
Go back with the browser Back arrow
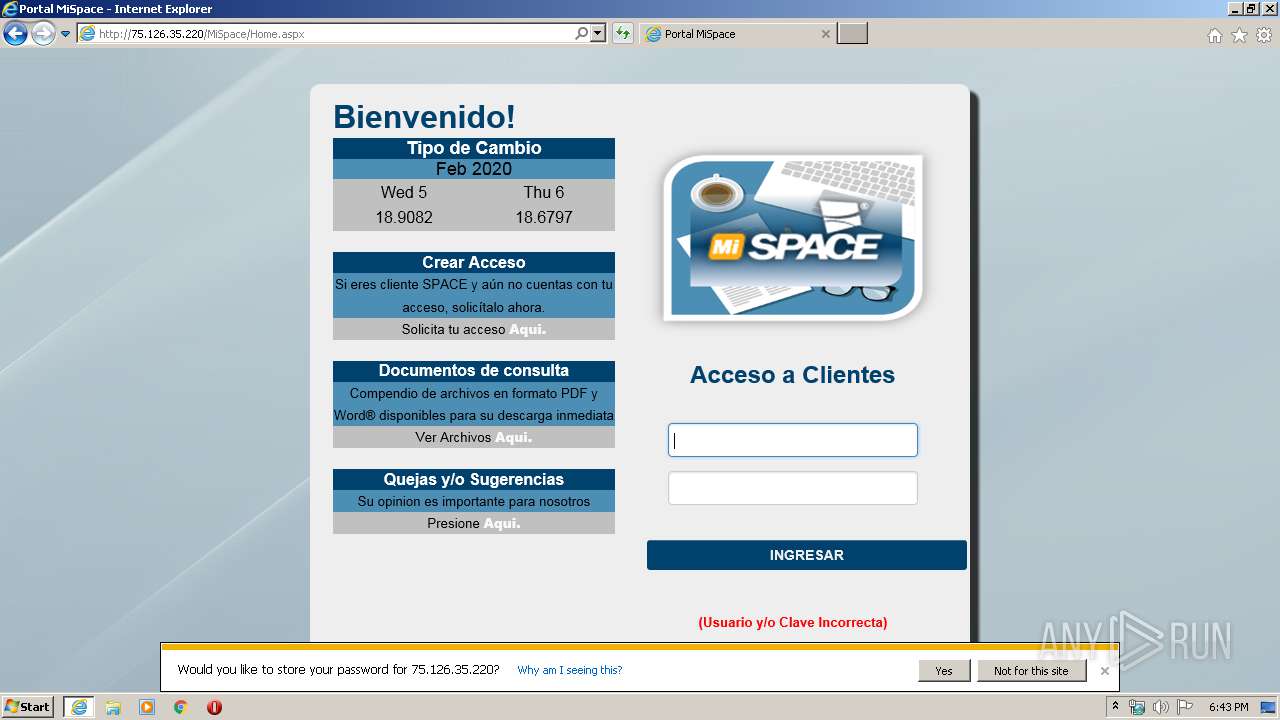coord(15,34)
